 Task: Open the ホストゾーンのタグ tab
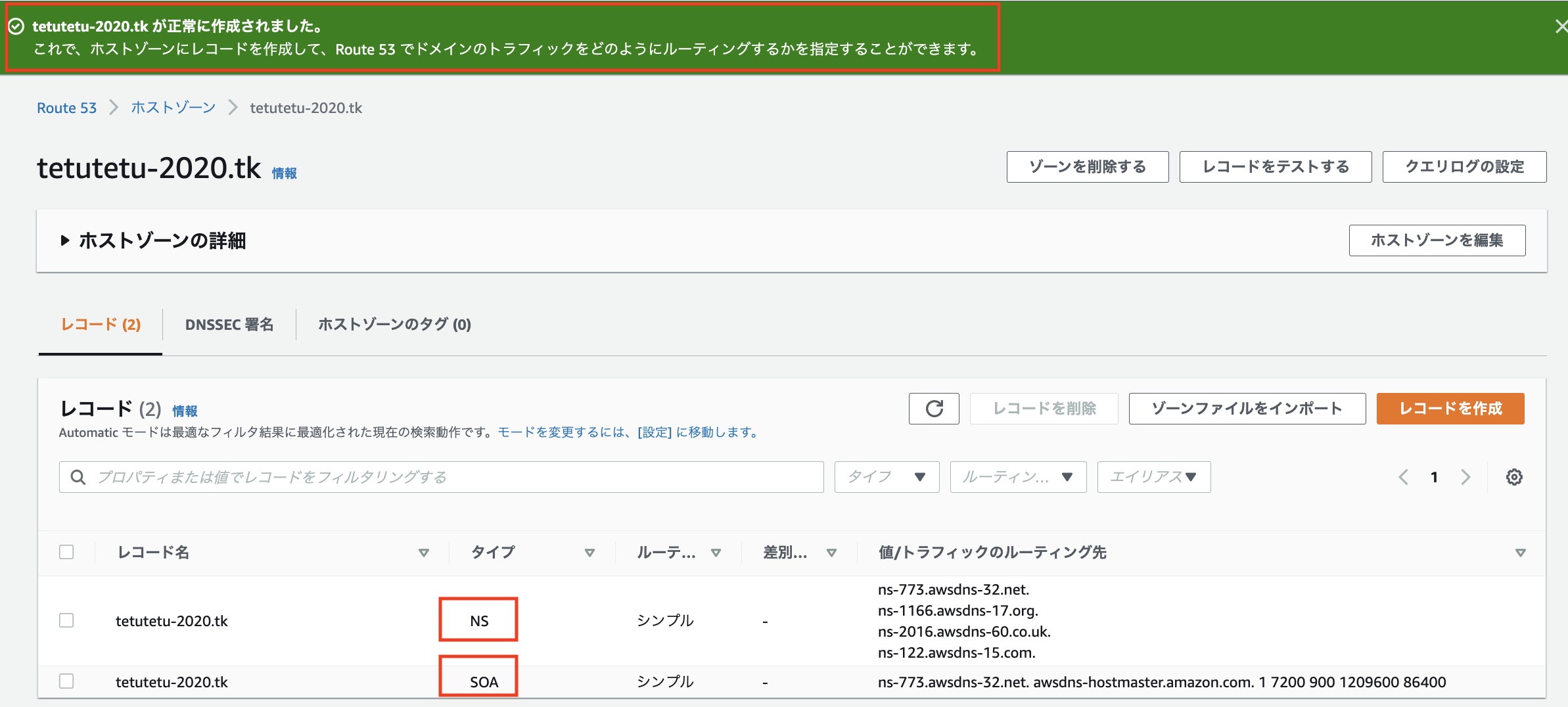pos(393,324)
